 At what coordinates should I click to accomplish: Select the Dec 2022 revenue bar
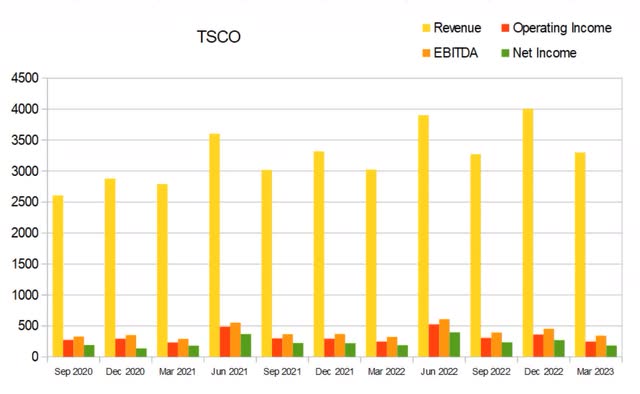(528, 233)
